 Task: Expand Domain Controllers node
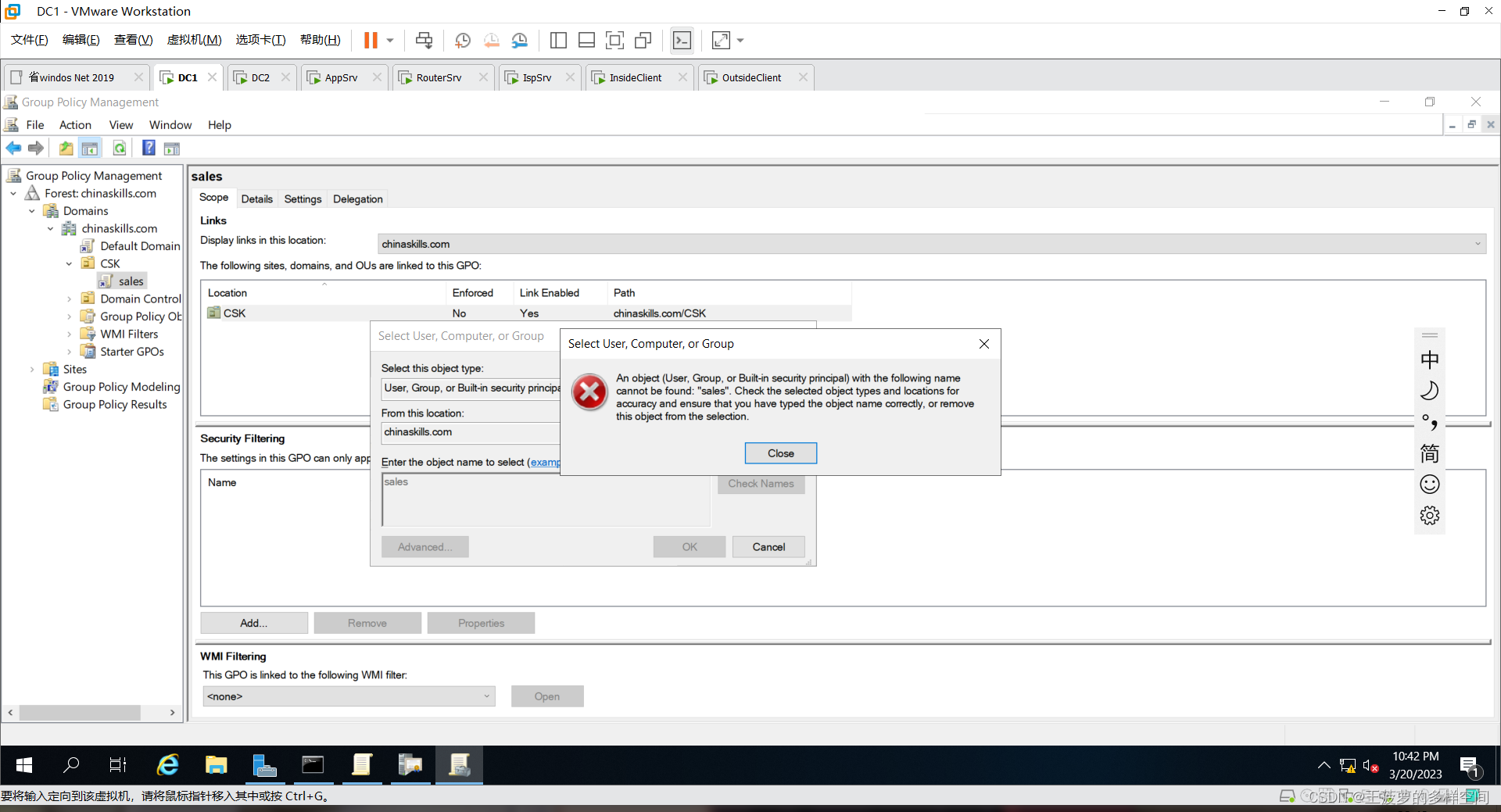69,299
